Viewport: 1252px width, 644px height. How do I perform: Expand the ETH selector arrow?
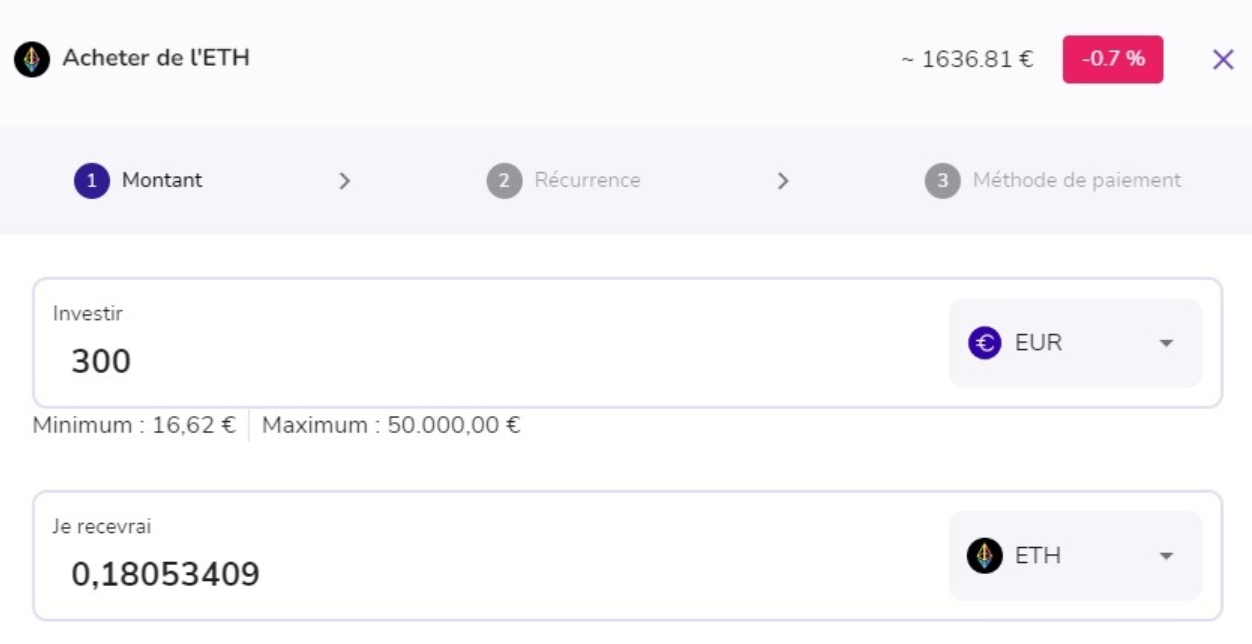click(1165, 556)
